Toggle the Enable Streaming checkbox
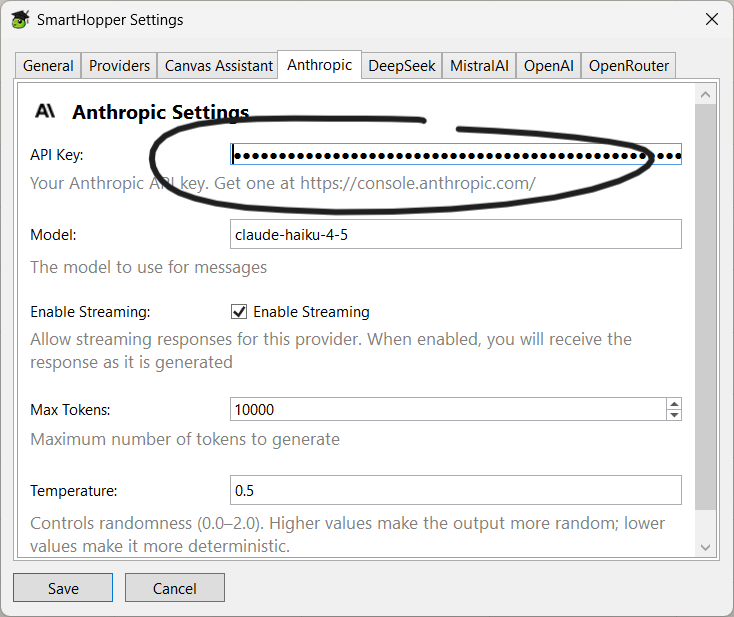This screenshot has width=734, height=617. [239, 311]
